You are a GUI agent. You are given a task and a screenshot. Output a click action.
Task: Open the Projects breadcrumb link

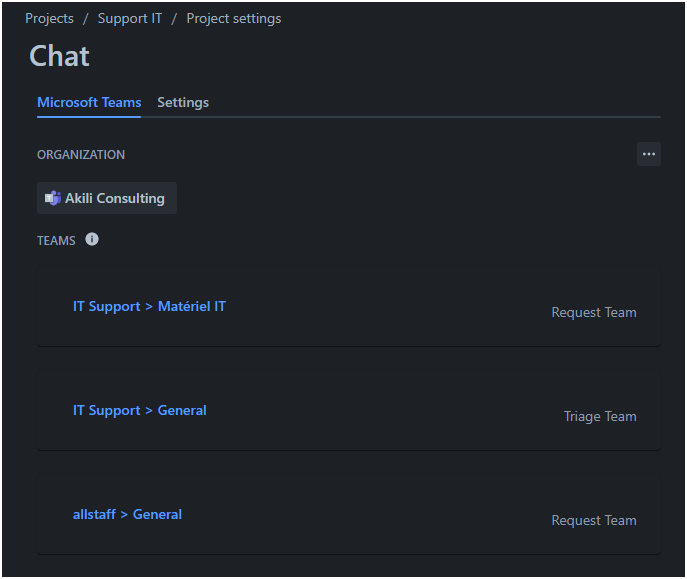49,18
